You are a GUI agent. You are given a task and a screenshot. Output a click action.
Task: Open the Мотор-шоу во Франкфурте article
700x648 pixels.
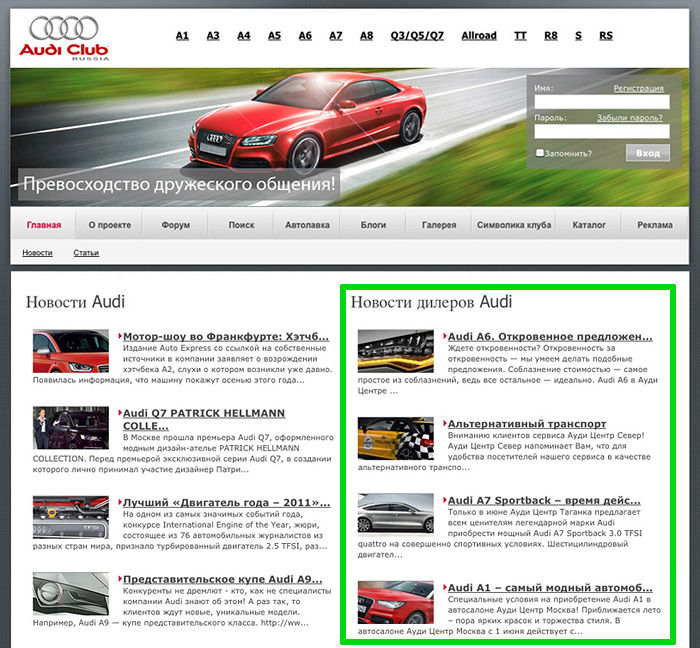226,336
